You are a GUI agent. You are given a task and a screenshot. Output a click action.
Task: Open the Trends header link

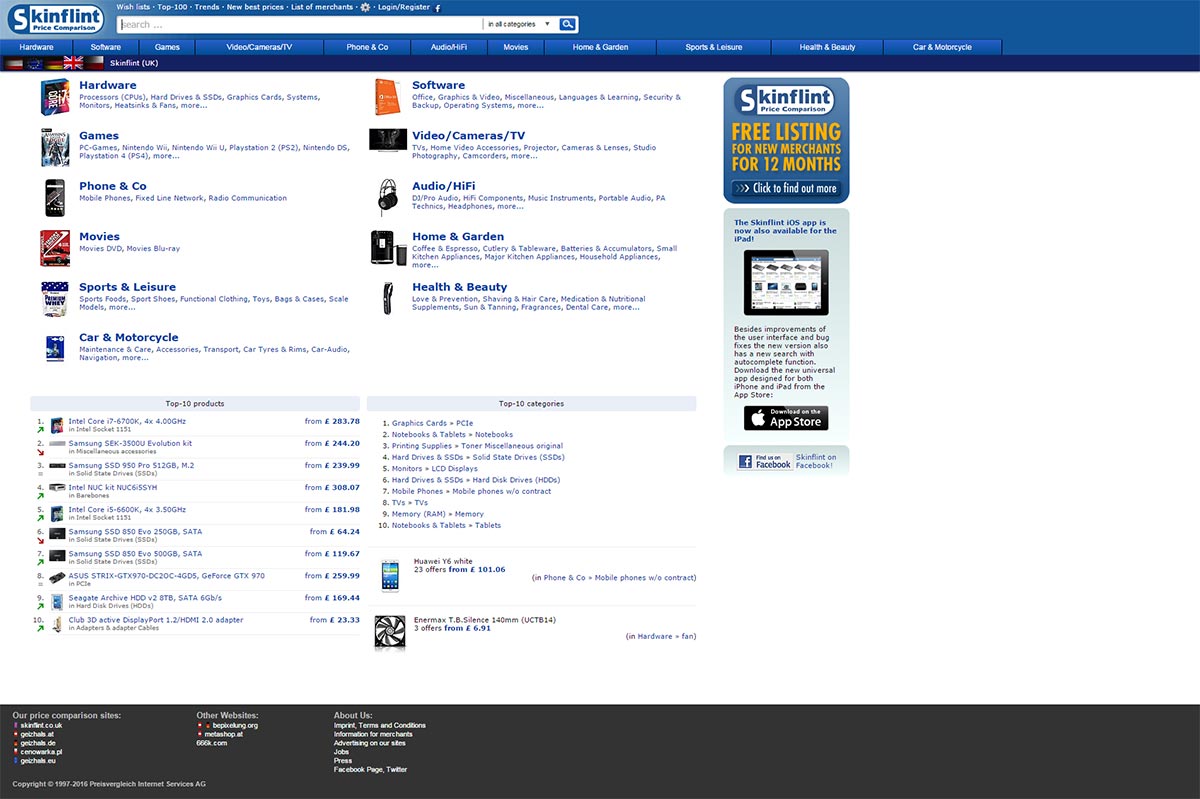coord(207,7)
